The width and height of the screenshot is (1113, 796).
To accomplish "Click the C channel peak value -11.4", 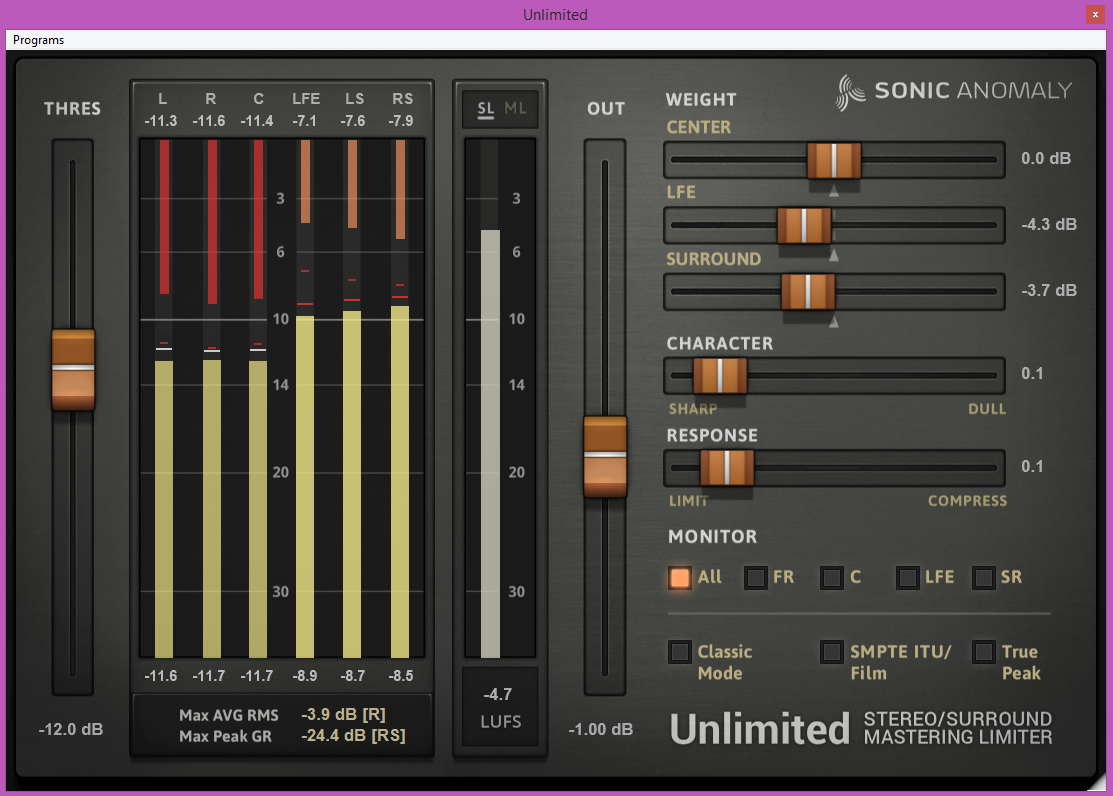I will click(256, 121).
